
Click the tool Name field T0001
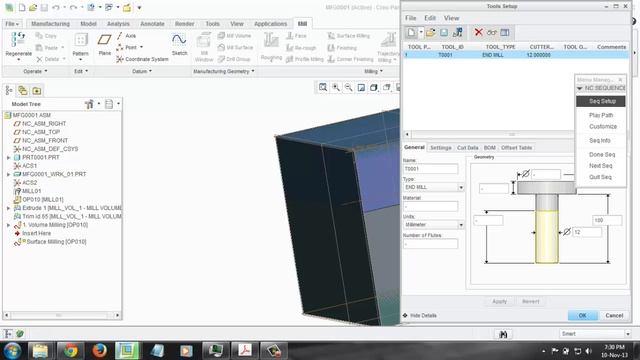tap(430, 169)
